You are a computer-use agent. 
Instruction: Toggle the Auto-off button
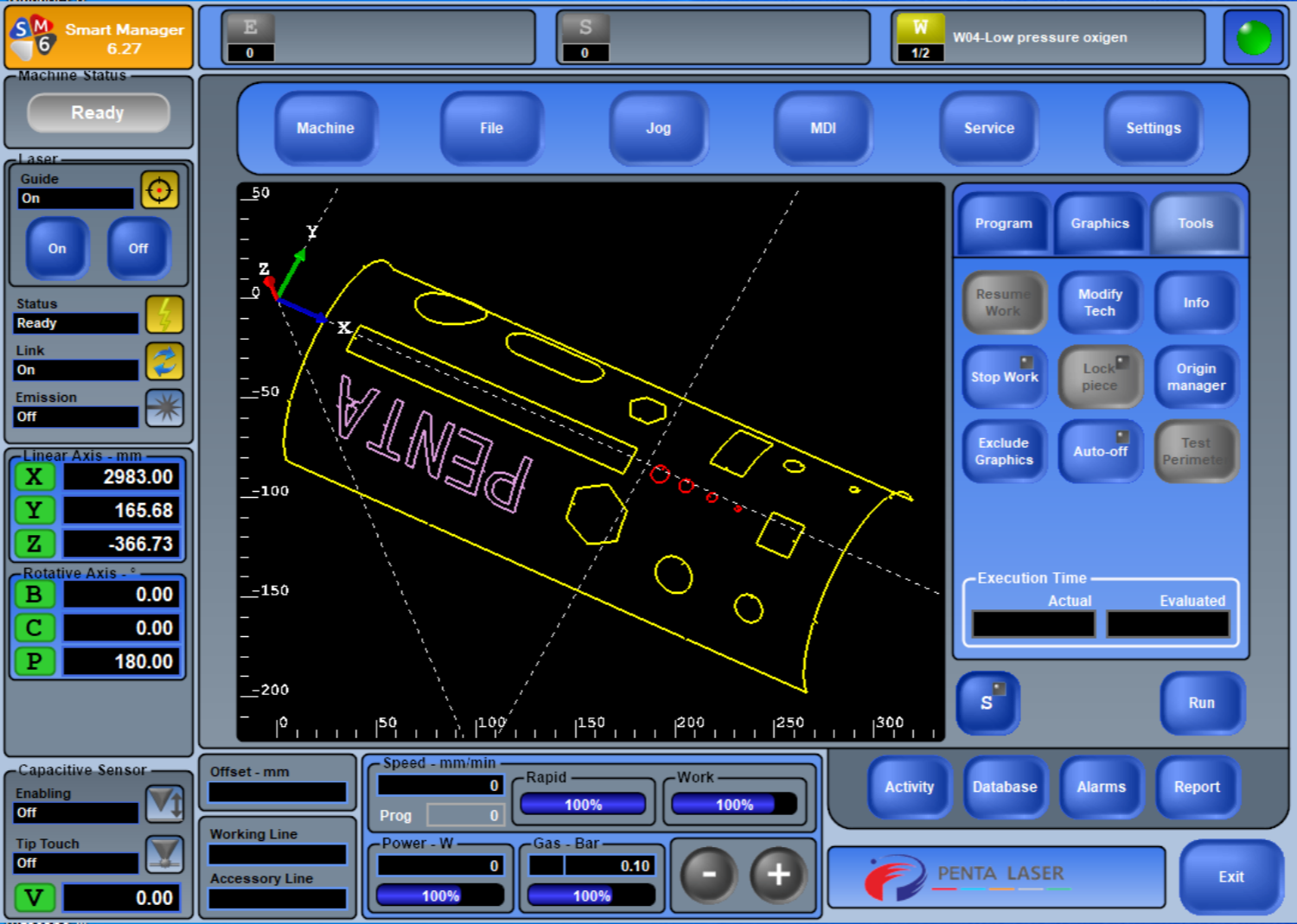[x=1100, y=451]
